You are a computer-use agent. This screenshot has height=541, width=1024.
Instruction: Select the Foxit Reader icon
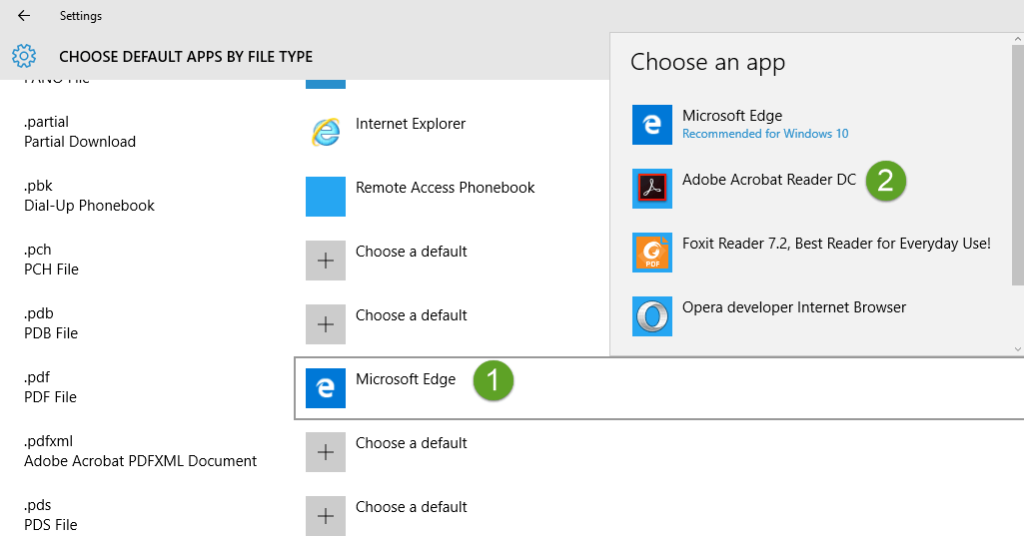click(x=652, y=252)
